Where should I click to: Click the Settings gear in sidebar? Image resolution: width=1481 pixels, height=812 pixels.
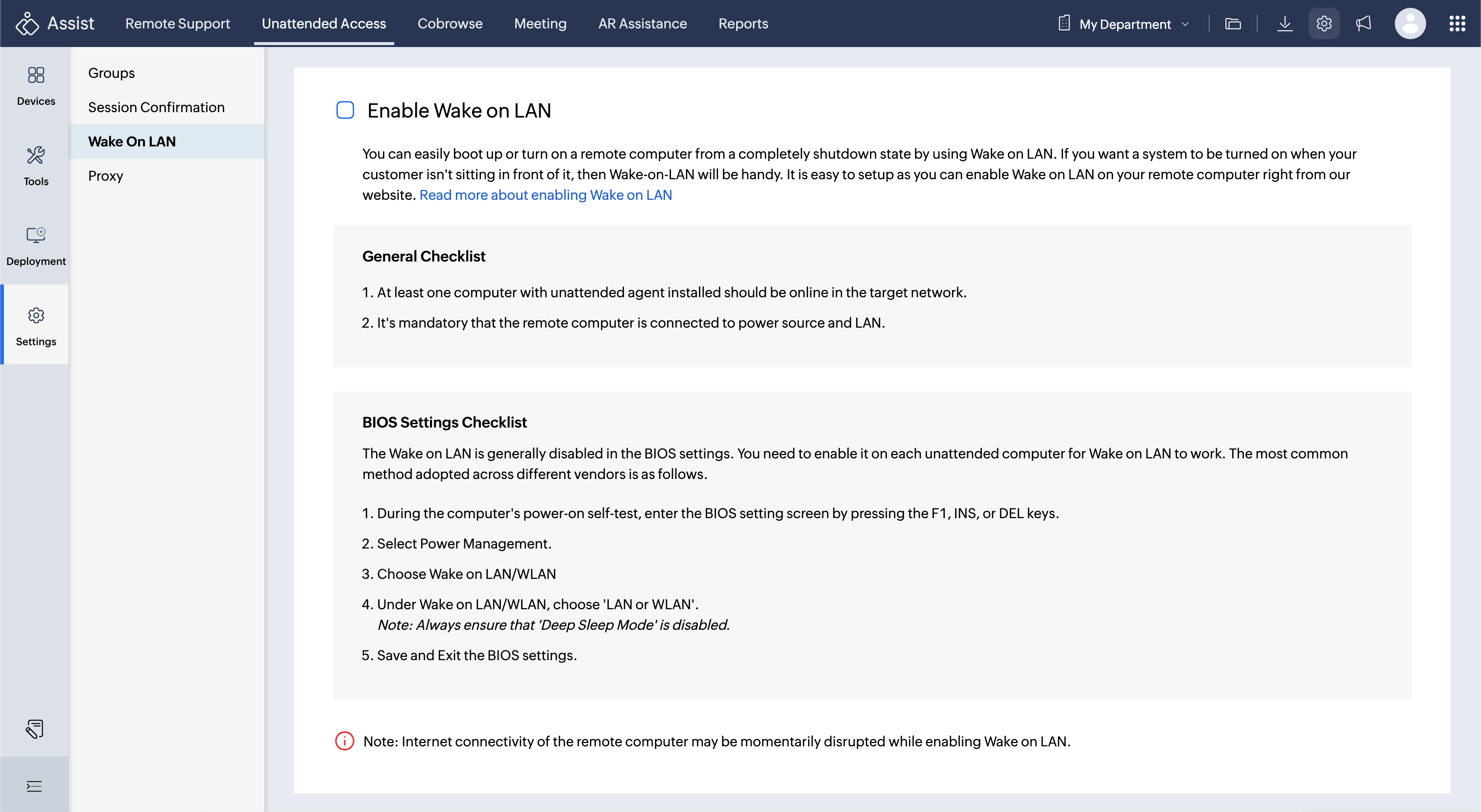(36, 326)
